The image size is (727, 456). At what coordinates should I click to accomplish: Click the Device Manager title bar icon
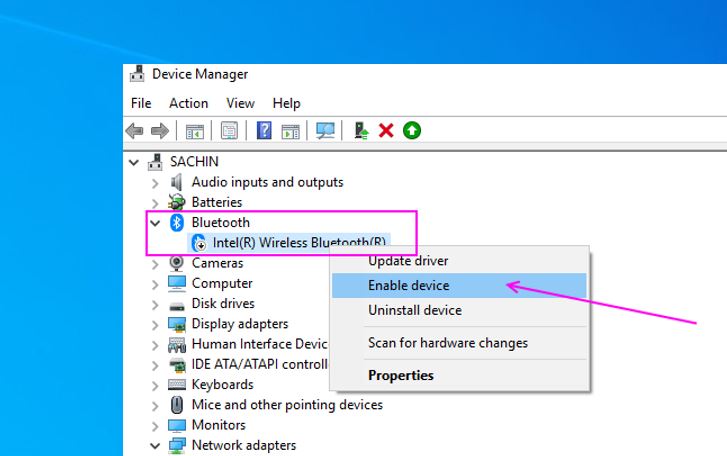(137, 74)
